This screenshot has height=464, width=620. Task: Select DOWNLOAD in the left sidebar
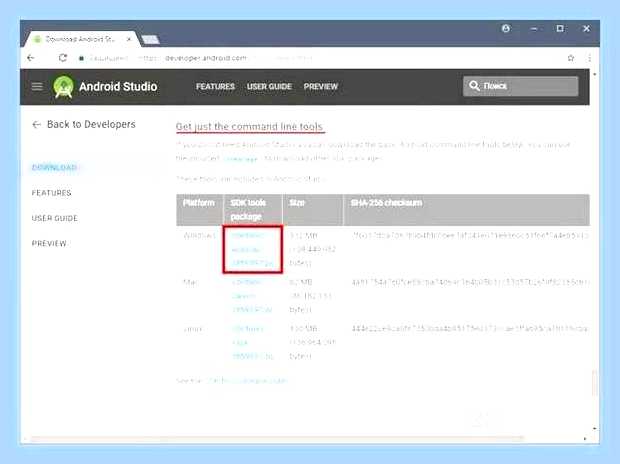pos(54,167)
